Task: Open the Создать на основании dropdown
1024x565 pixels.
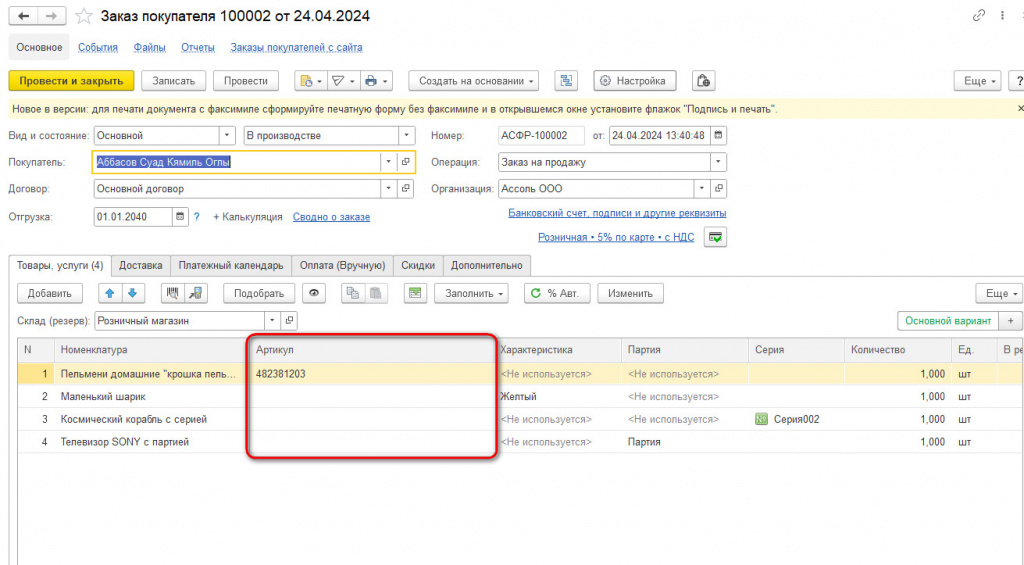Action: coord(473,81)
